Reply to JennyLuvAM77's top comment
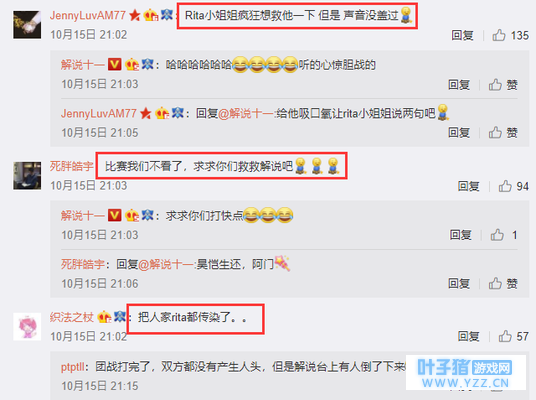This screenshot has width=536, height=400. 462,35
